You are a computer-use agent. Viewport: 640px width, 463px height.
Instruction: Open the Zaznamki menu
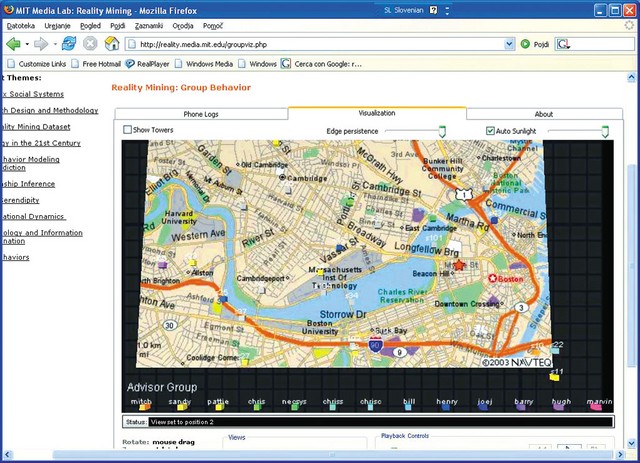tap(149, 26)
